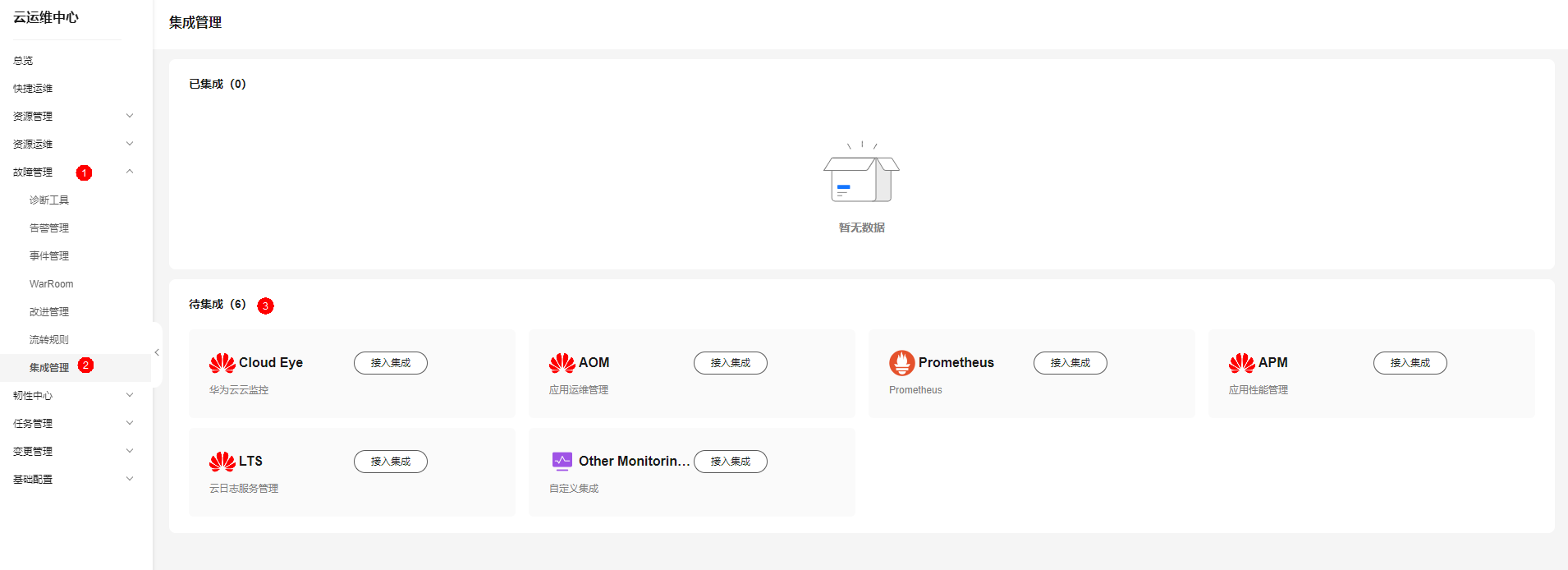This screenshot has width=1568, height=570.
Task: Click the Cloud Eye Huawei logo icon
Action: [x=222, y=363]
